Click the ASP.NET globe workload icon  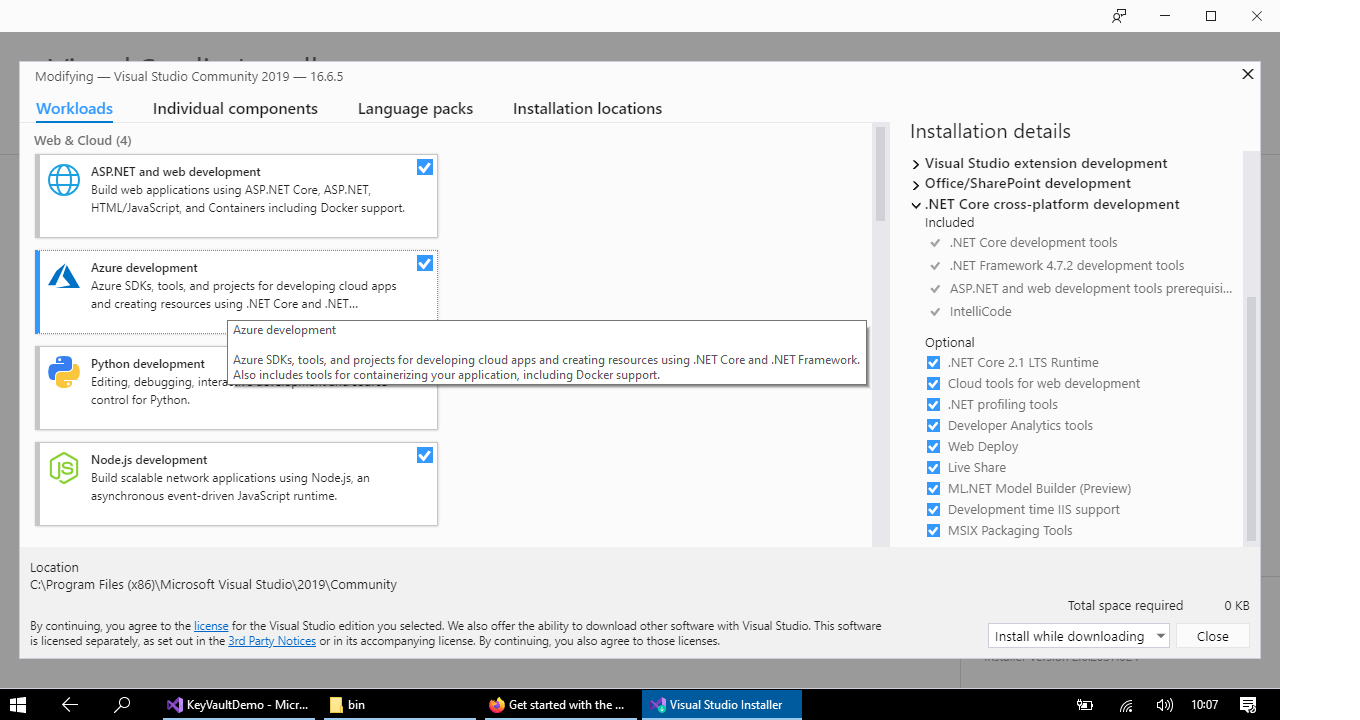click(x=64, y=180)
